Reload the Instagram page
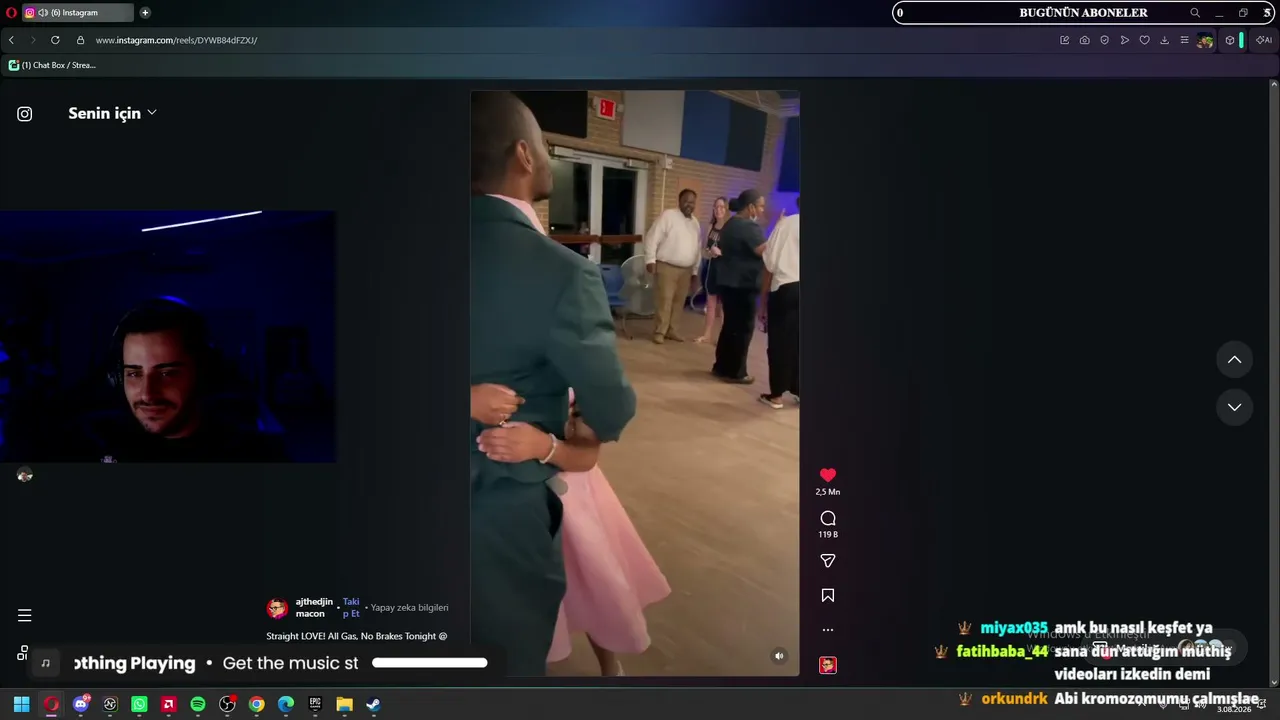Viewport: 1280px width, 720px height. [55, 40]
